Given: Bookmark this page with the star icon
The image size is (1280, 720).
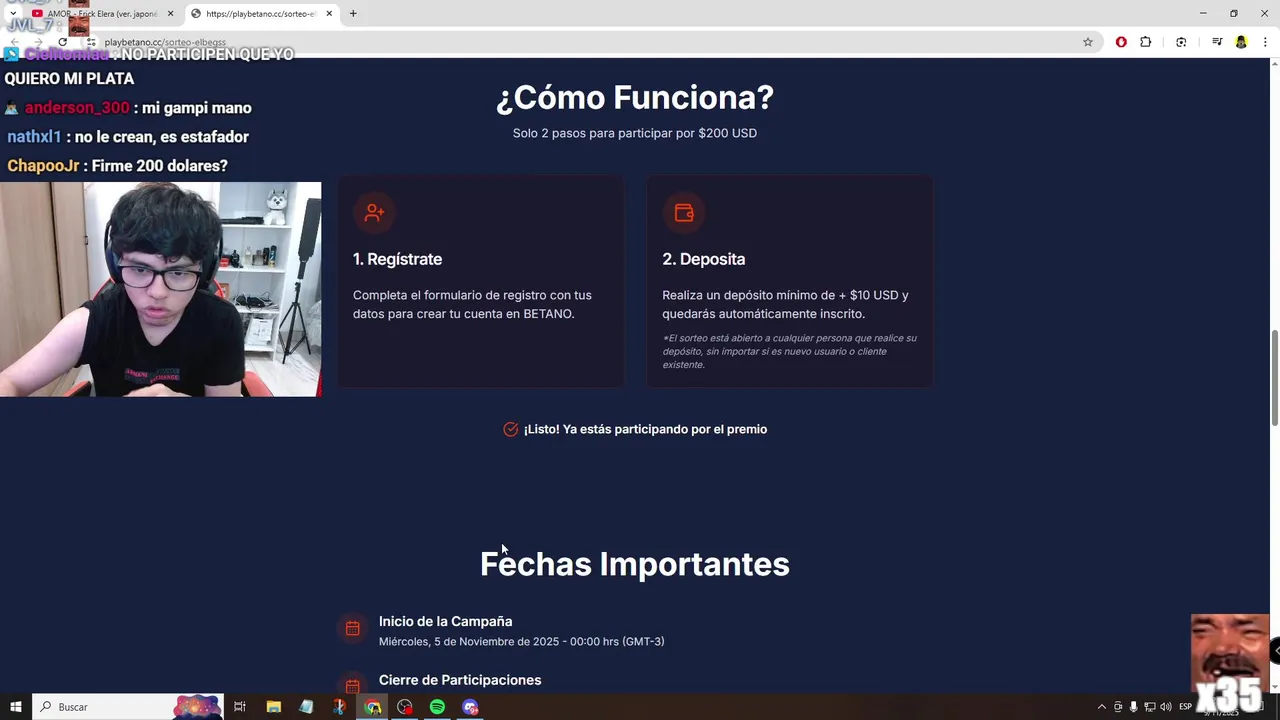Looking at the screenshot, I should point(1088,42).
